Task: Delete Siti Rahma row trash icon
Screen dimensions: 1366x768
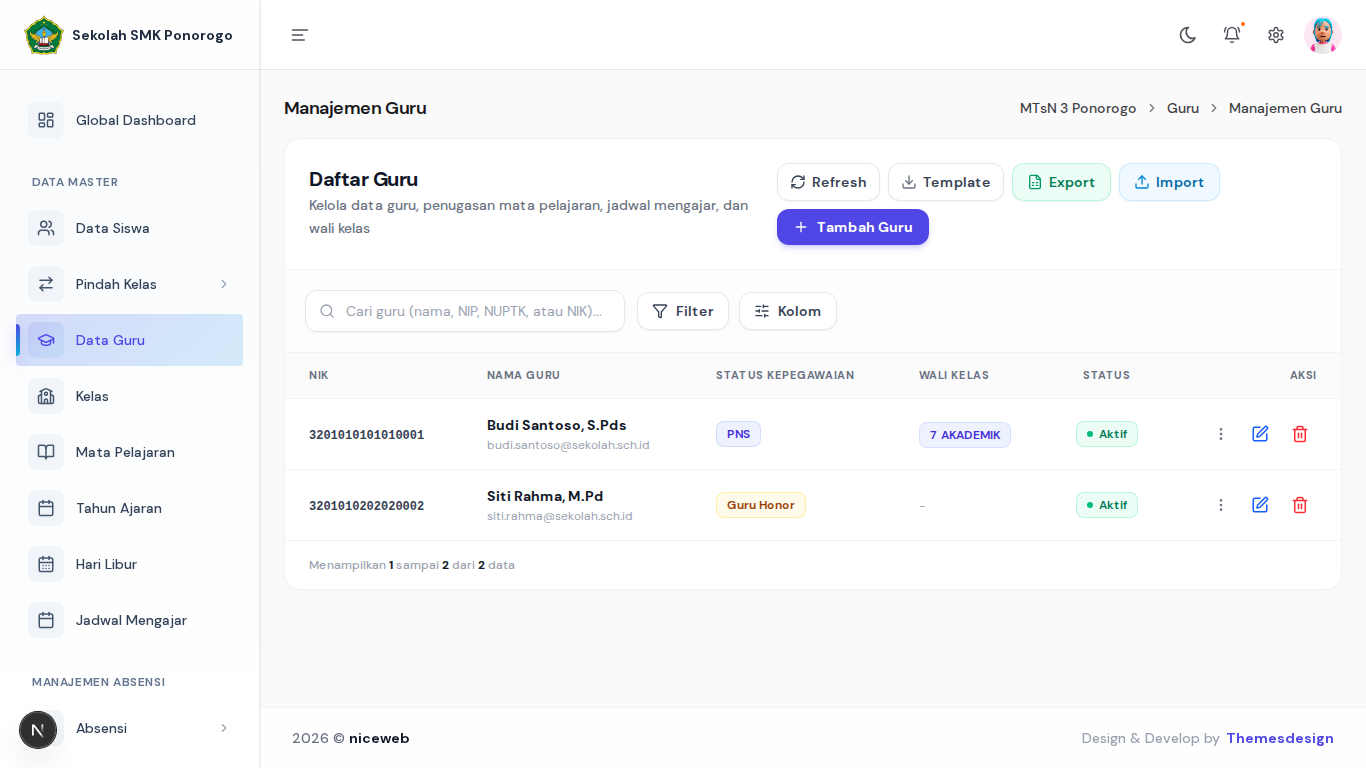Action: [x=1300, y=505]
